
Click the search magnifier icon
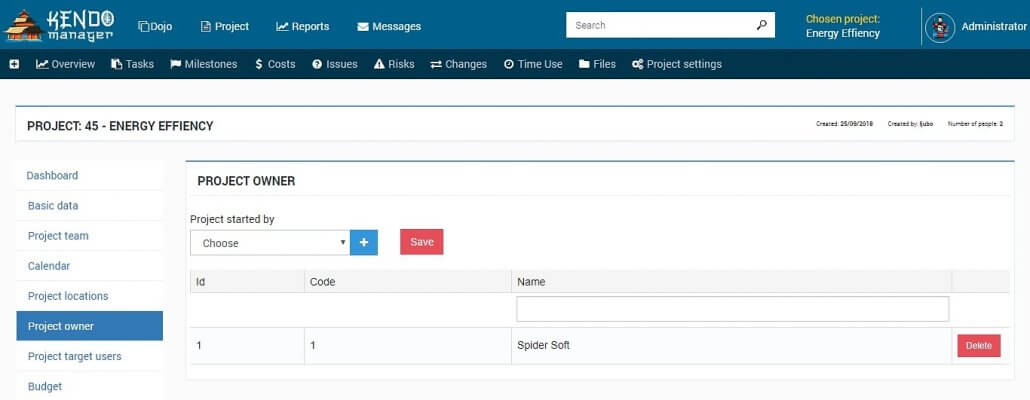[761, 25]
